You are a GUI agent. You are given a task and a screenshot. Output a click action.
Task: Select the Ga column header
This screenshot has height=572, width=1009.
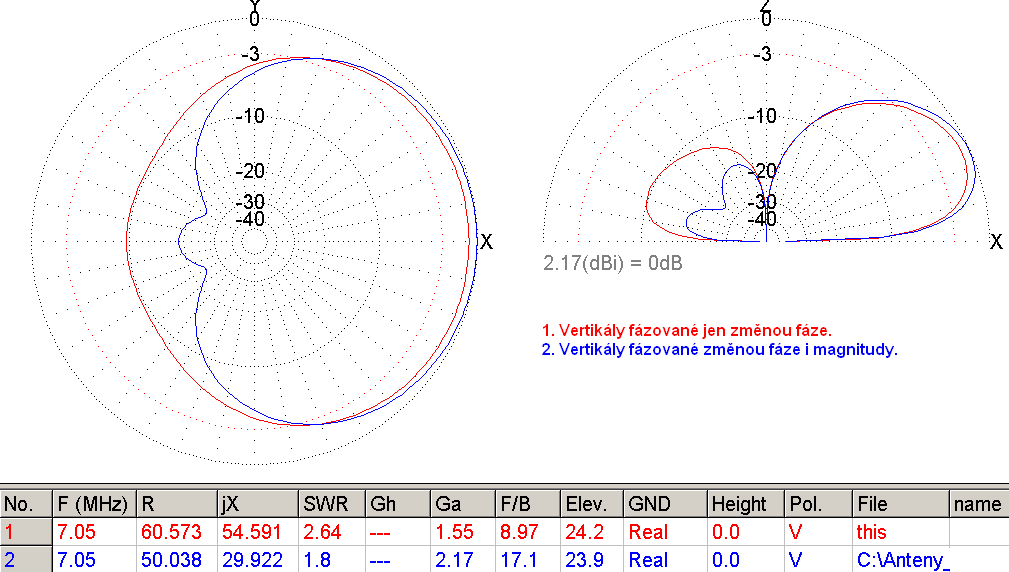[462, 504]
